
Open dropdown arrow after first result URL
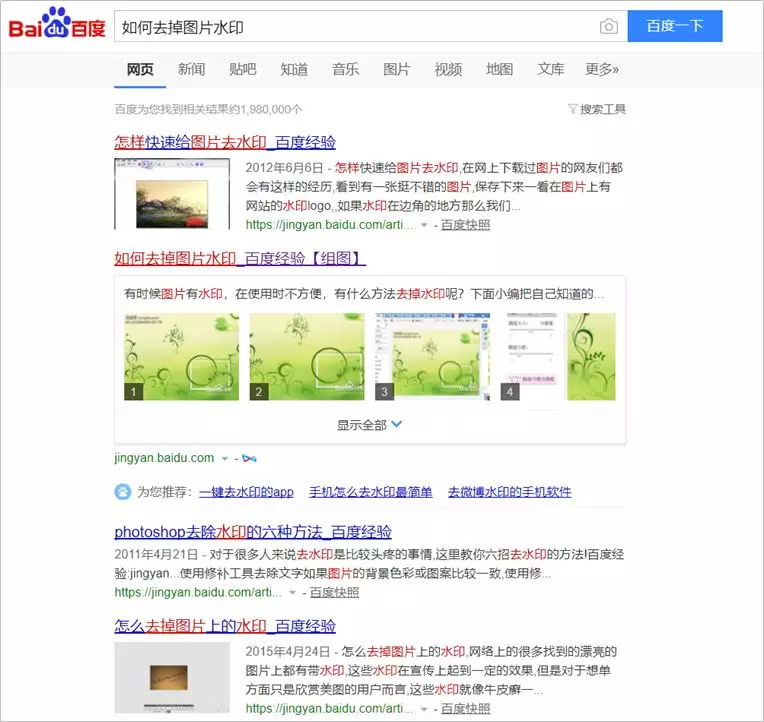coord(424,225)
